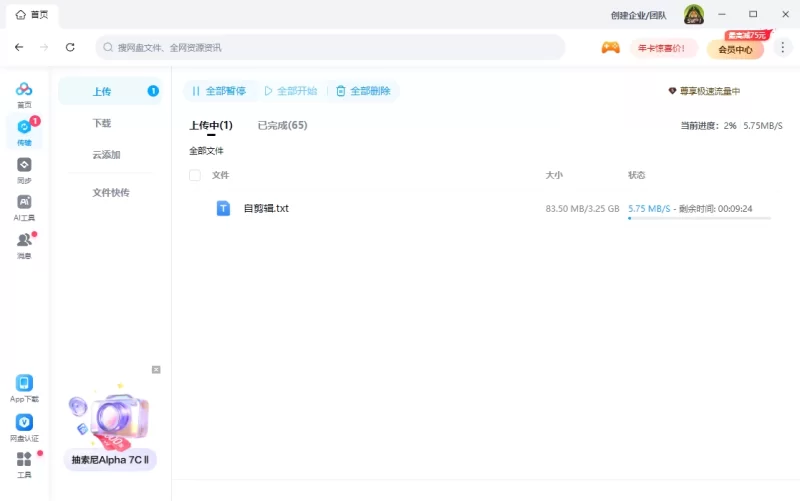Select the 上传 upload menu item
The width and height of the screenshot is (800, 501).
tap(110, 91)
